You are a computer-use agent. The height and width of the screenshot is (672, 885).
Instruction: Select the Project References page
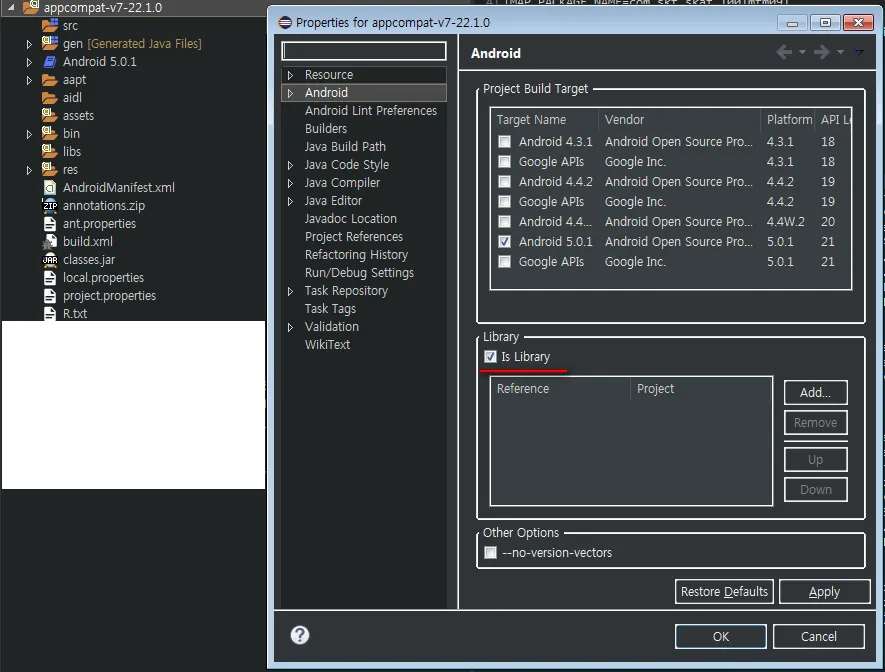(354, 236)
